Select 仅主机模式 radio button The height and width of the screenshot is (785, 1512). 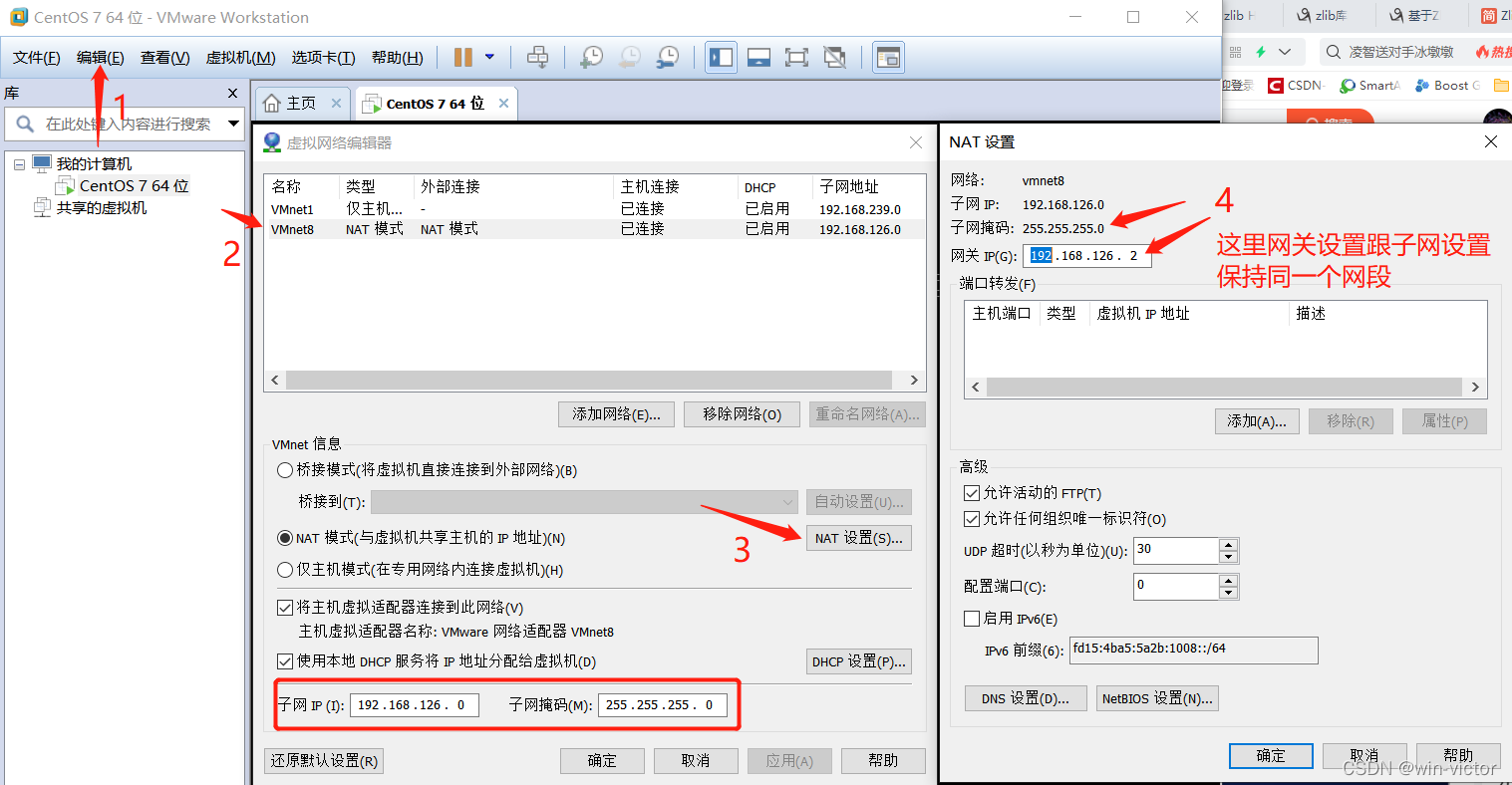pyautogui.click(x=285, y=570)
